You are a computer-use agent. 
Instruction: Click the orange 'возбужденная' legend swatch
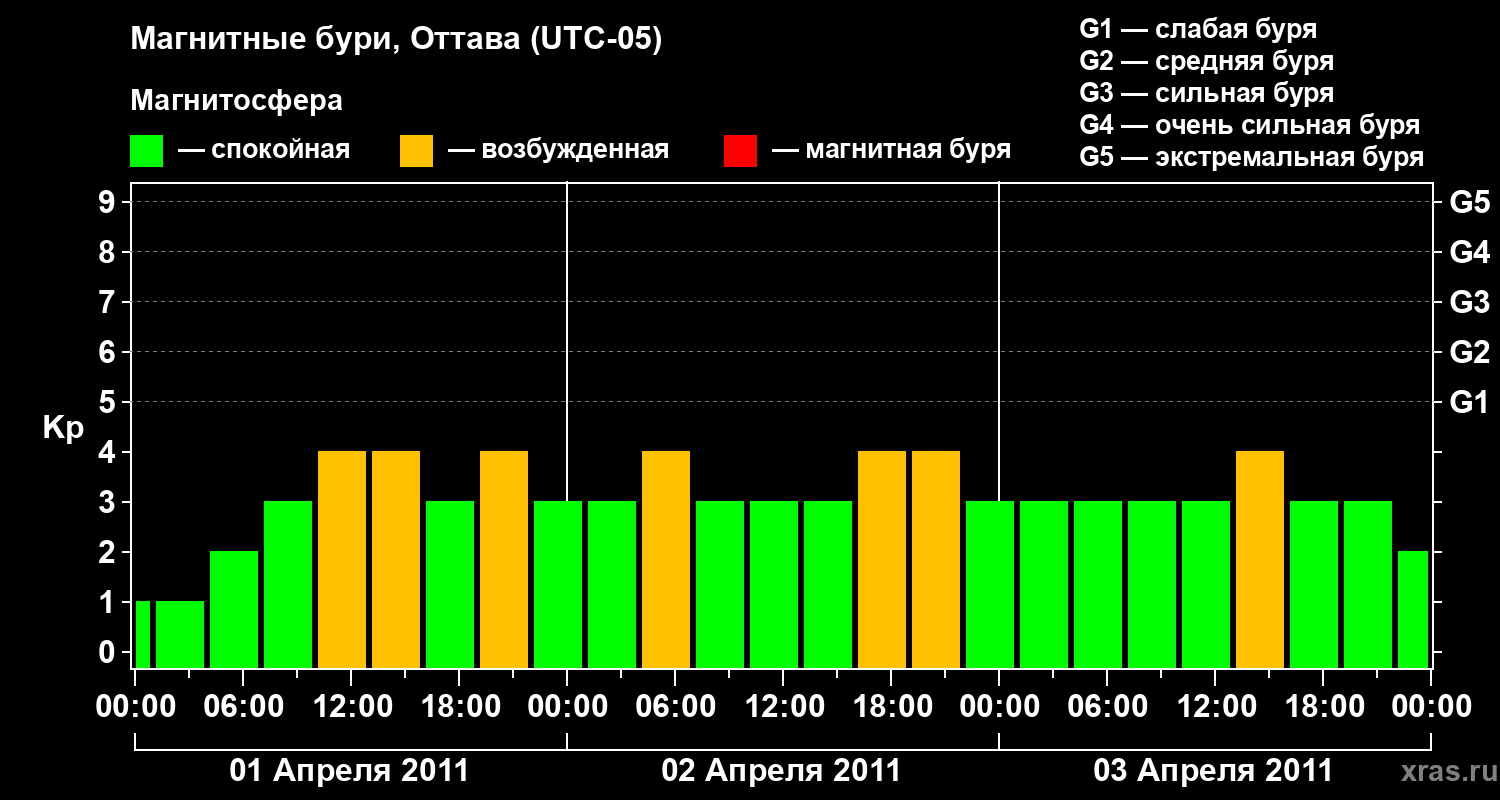[x=416, y=151]
